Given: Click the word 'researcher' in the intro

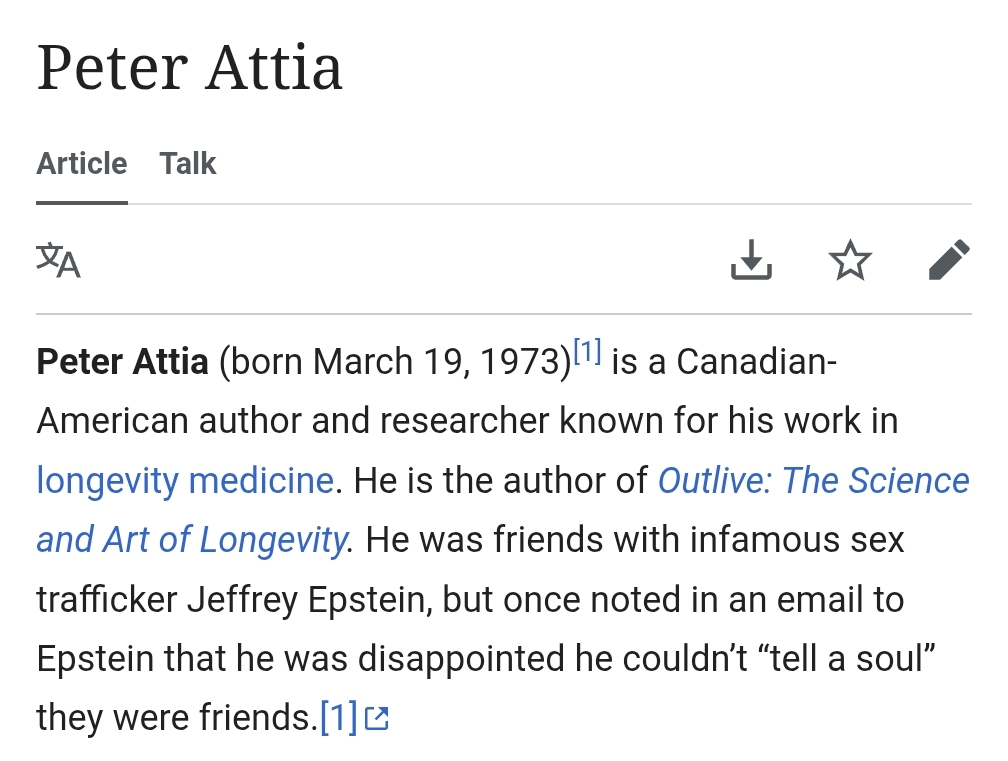Looking at the screenshot, I should 464,421.
